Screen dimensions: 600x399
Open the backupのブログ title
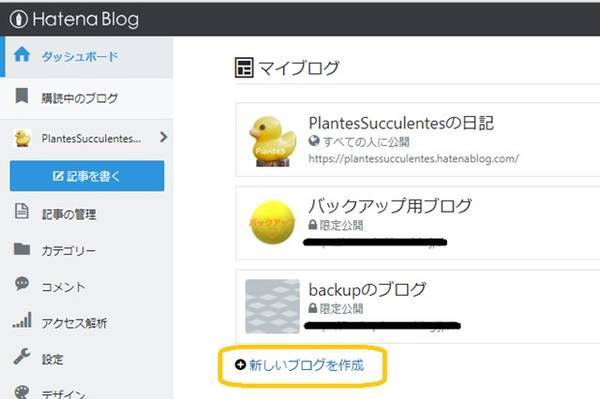367,290
